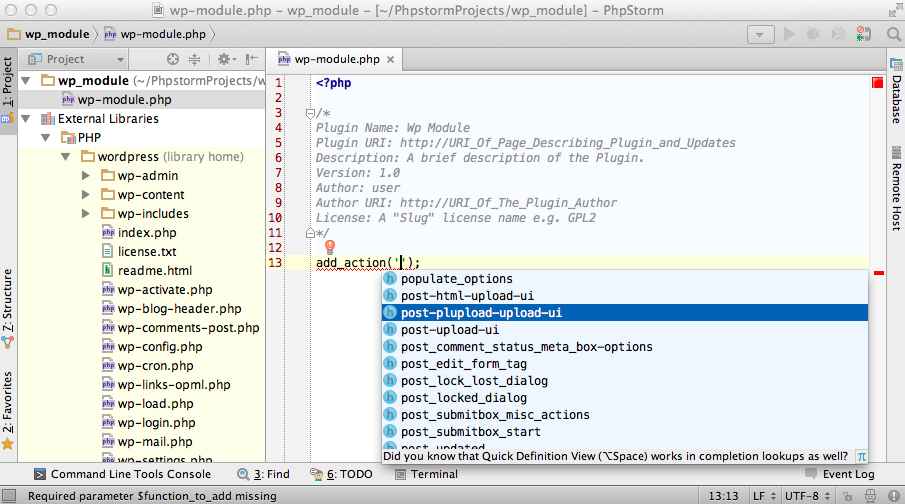Open the 6: TODO tool window
The width and height of the screenshot is (905, 504).
[x=341, y=474]
